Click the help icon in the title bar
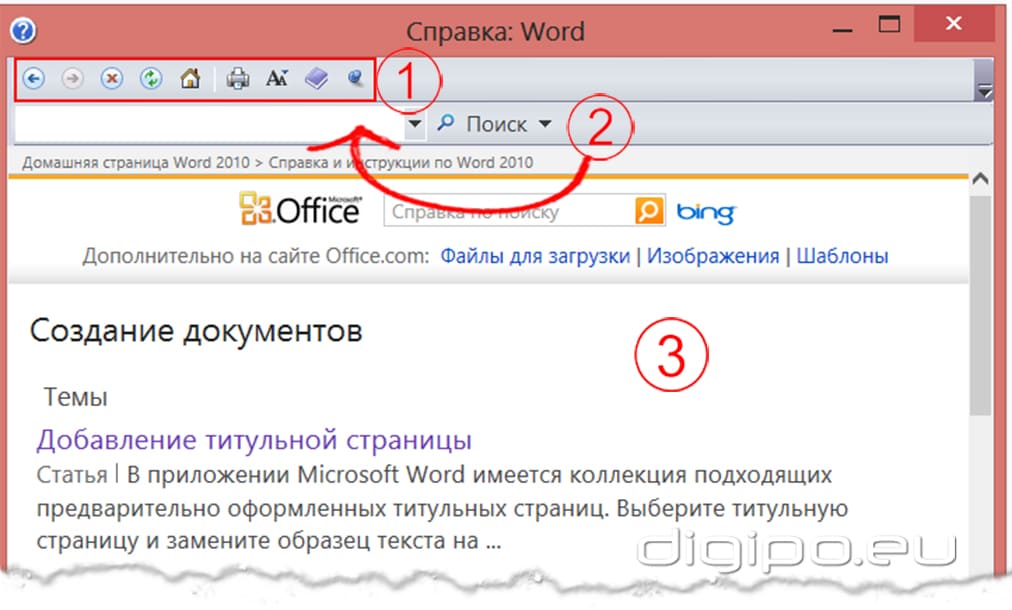The width and height of the screenshot is (1012, 610). pos(22,30)
